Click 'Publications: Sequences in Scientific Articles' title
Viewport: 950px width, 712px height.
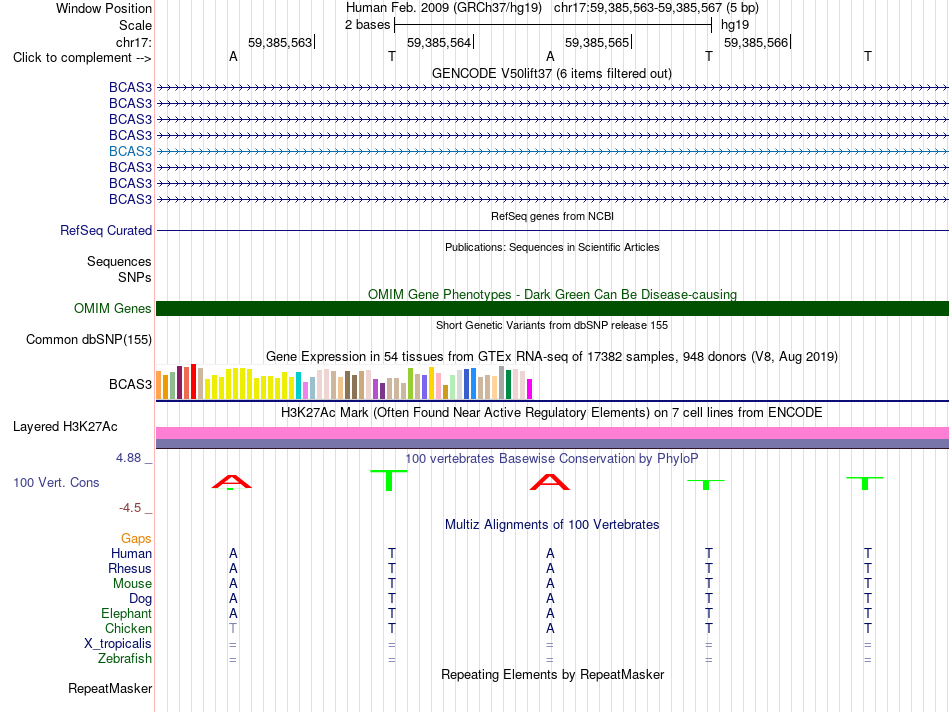point(552,247)
